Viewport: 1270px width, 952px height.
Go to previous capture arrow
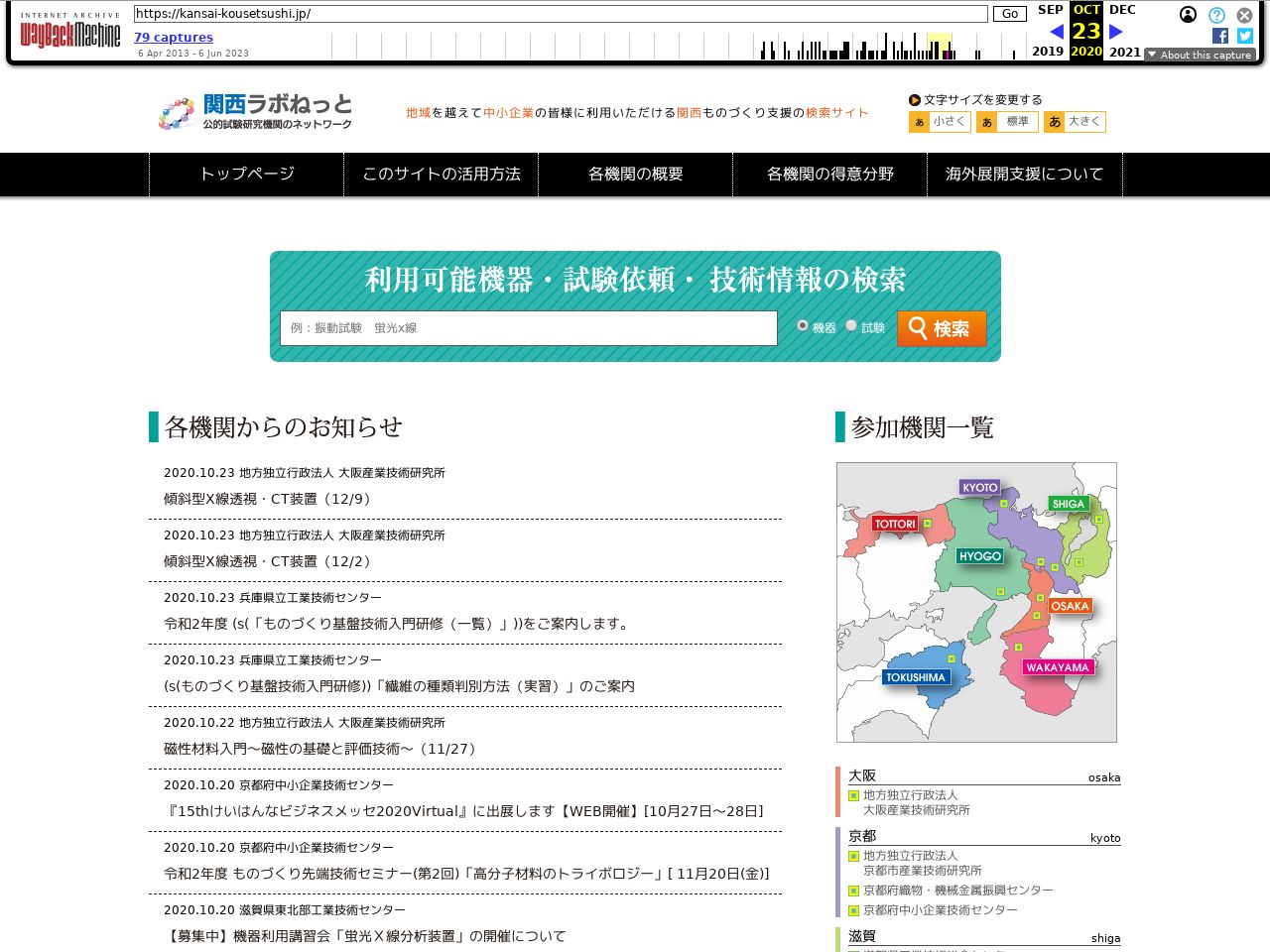(1057, 32)
